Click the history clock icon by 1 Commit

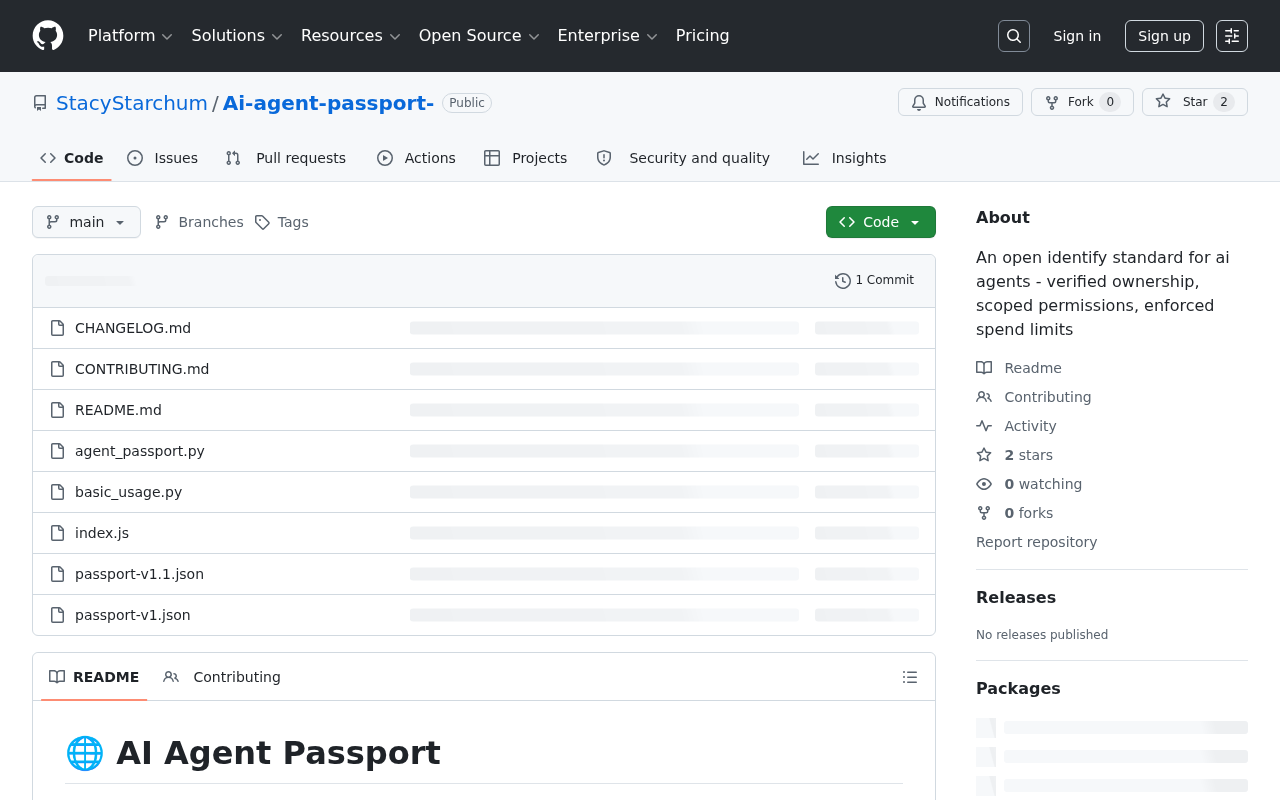[x=843, y=281]
